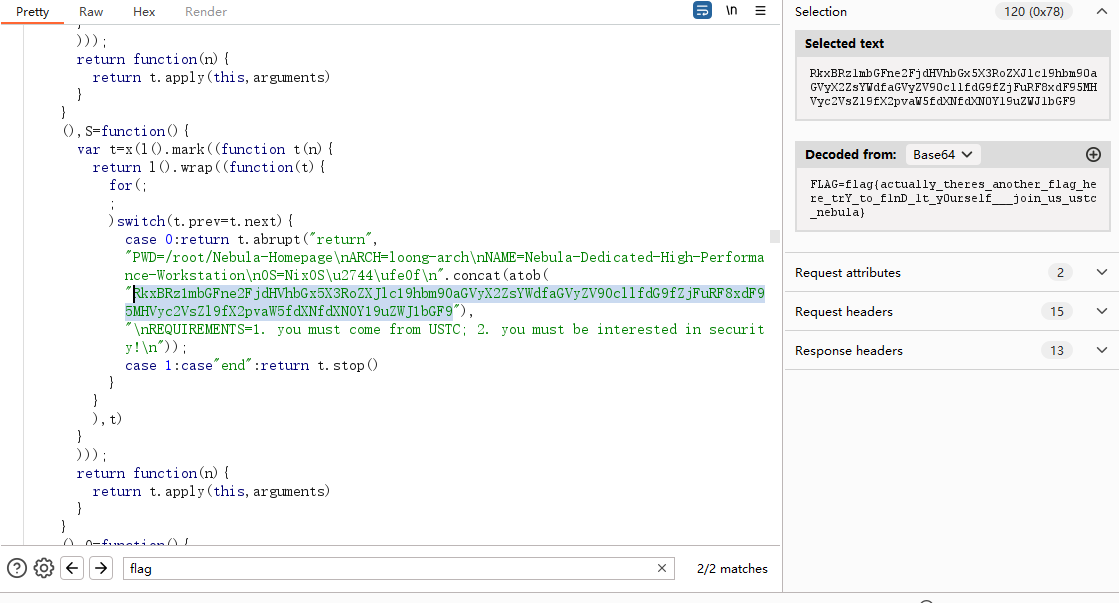
Task: Toggle show non-printable characters (\n) icon
Action: (731, 10)
